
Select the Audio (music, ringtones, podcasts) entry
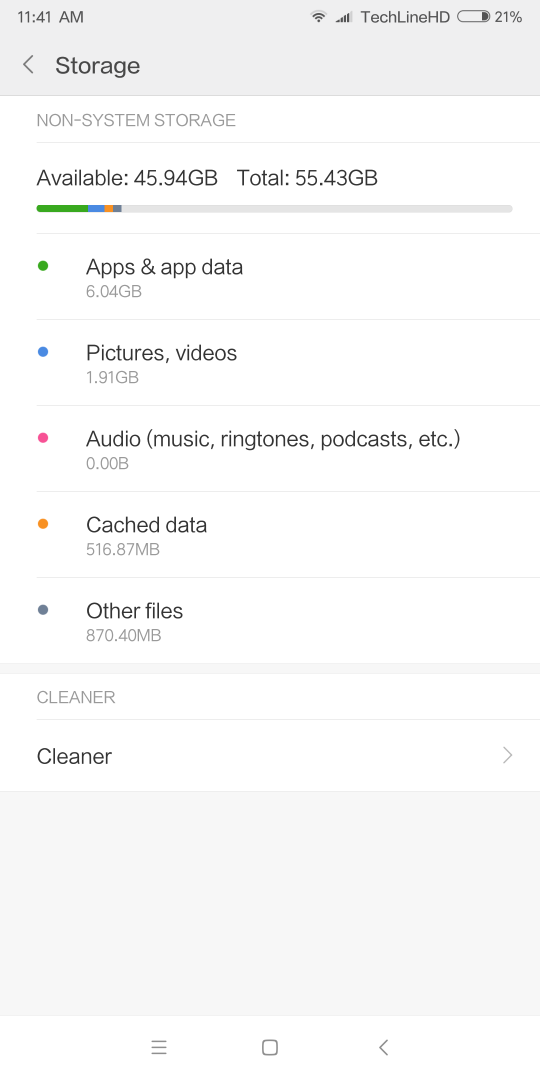(x=270, y=449)
